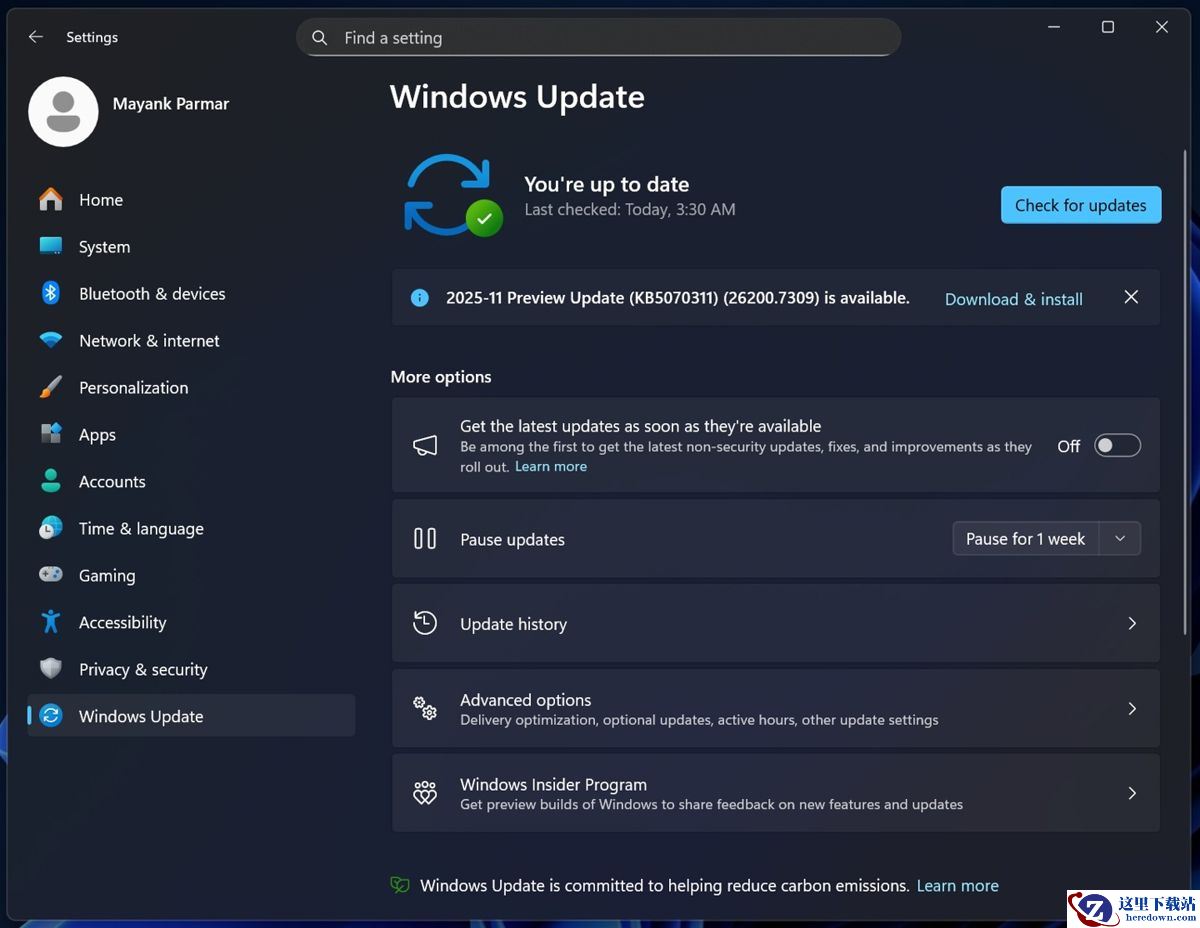The width and height of the screenshot is (1200, 928).
Task: Click Check for updates button
Action: (1080, 205)
